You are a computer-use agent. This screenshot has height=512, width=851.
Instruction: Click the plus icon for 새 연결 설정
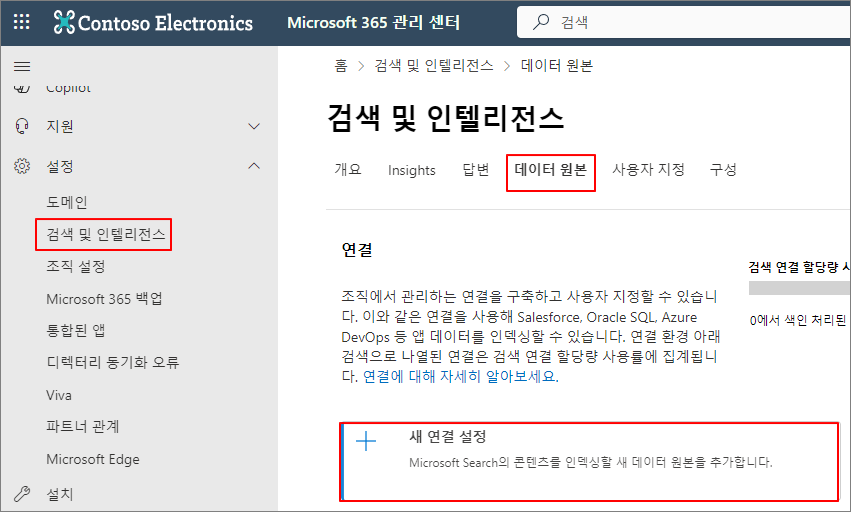[366, 441]
